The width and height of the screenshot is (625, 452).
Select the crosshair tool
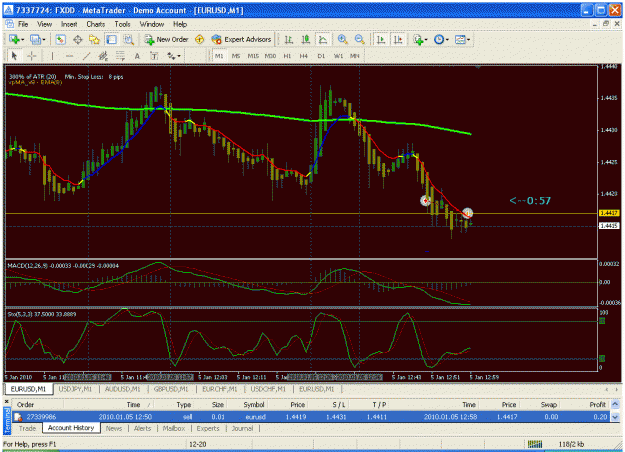(x=31, y=56)
